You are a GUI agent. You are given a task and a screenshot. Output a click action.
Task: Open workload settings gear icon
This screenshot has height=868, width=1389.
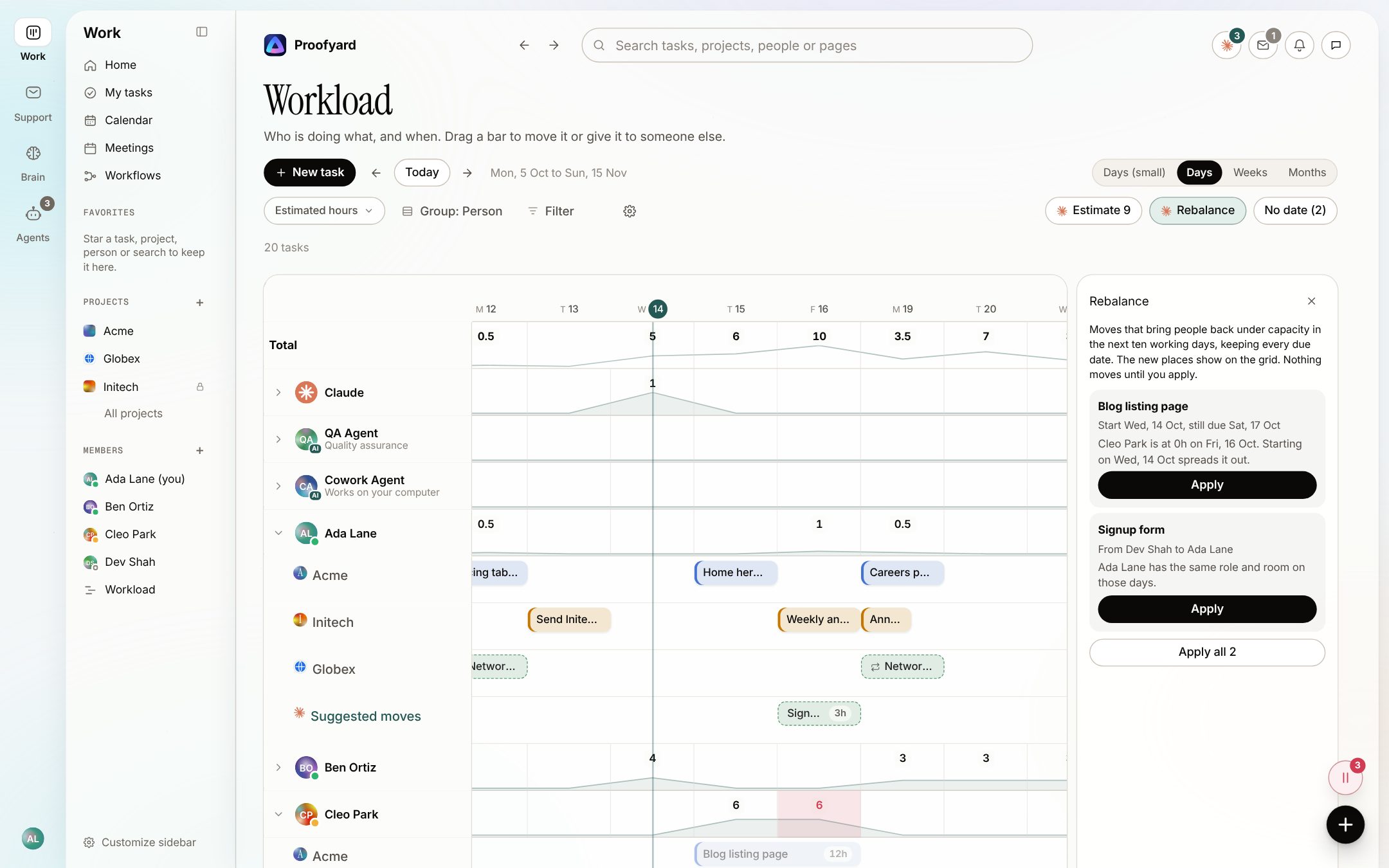click(630, 211)
